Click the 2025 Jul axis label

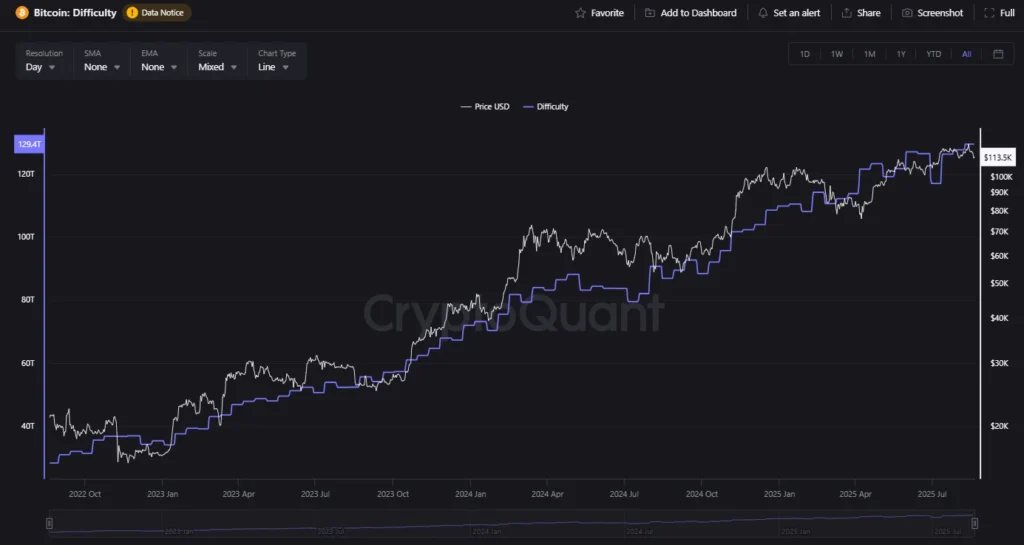932,494
